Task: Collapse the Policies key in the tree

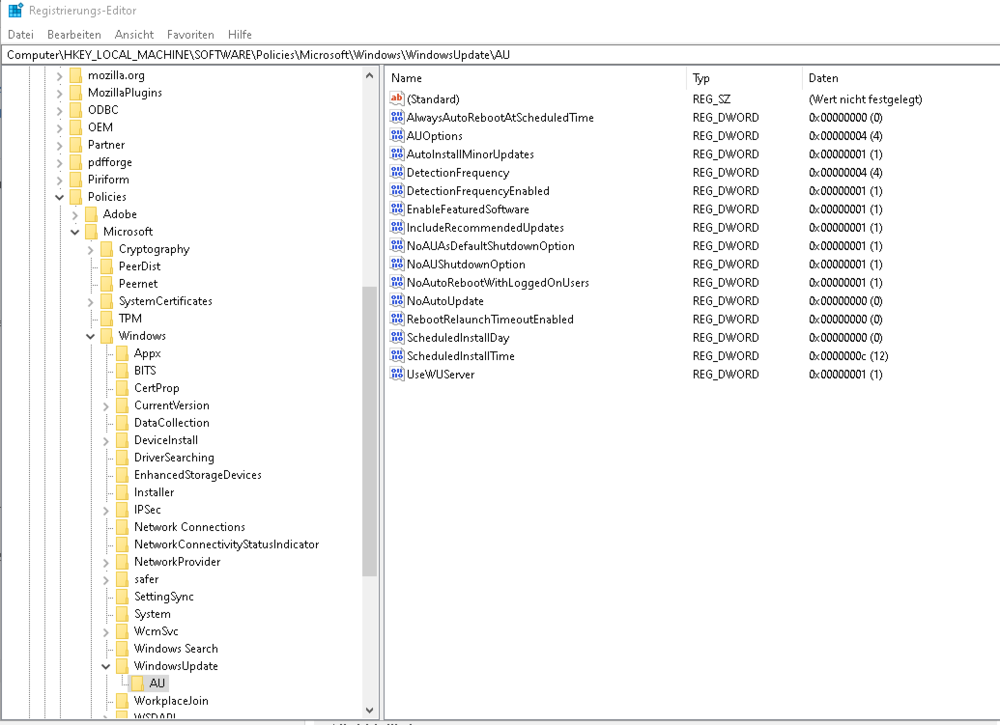Action: coord(60,197)
